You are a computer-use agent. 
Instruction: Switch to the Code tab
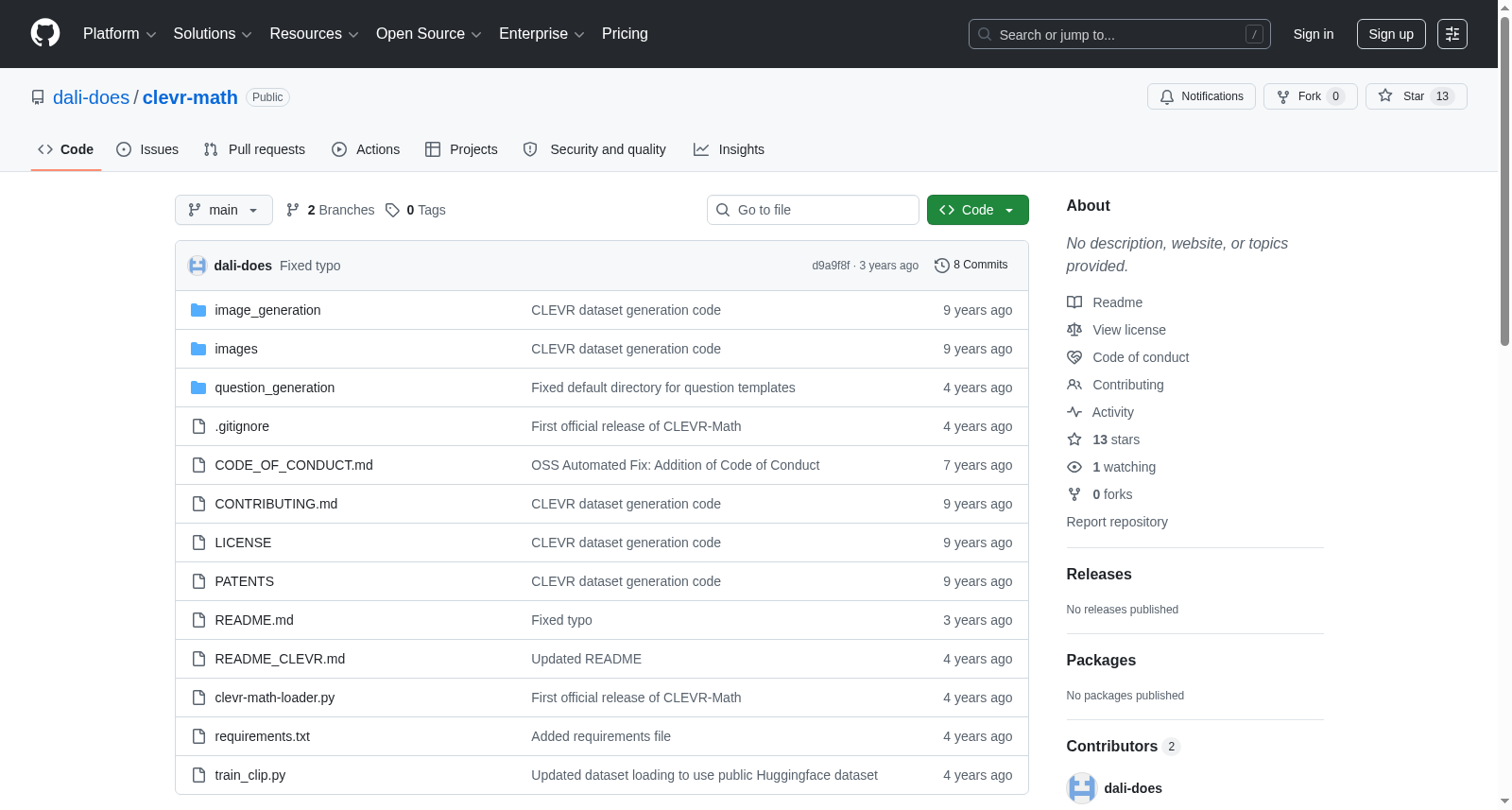tap(66, 149)
